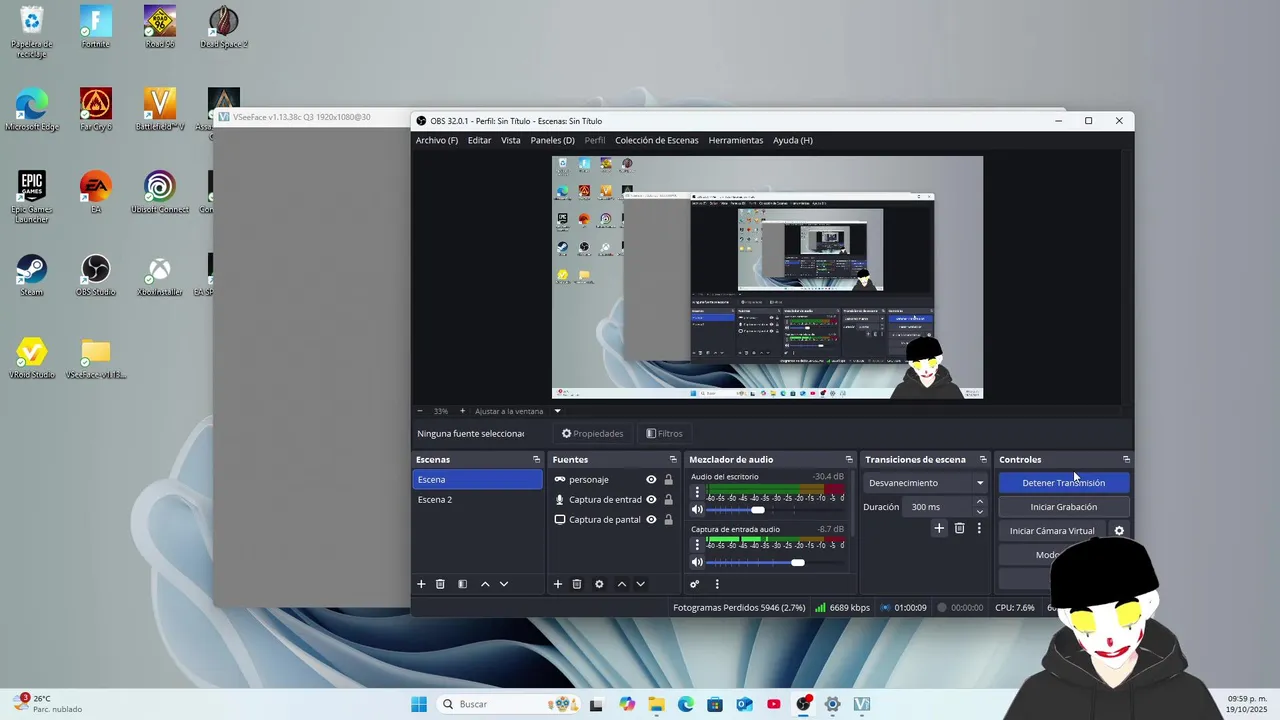The image size is (1280, 720).
Task: Hide the personaje source with its eye icon
Action: click(x=651, y=480)
